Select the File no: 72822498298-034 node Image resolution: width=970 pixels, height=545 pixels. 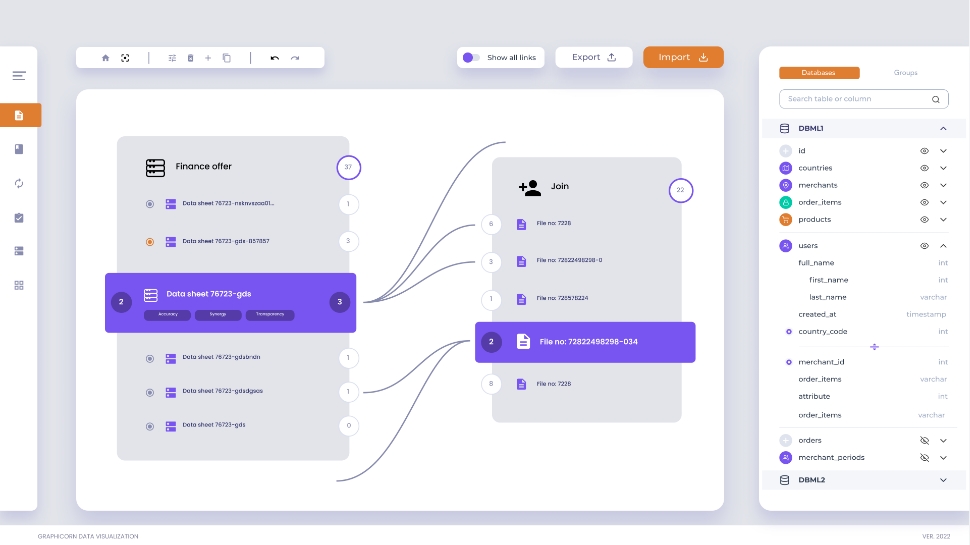coord(585,342)
